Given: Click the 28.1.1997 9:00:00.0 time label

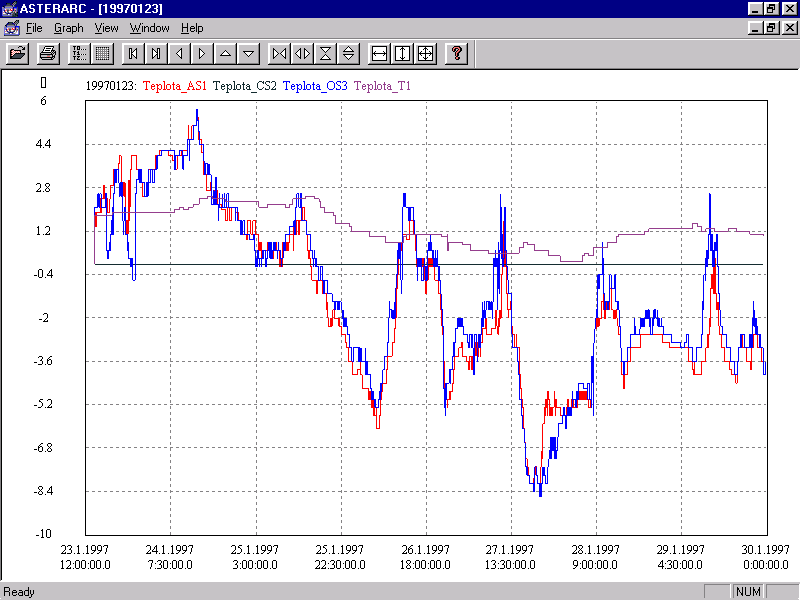Looking at the screenshot, I should 595,557.
